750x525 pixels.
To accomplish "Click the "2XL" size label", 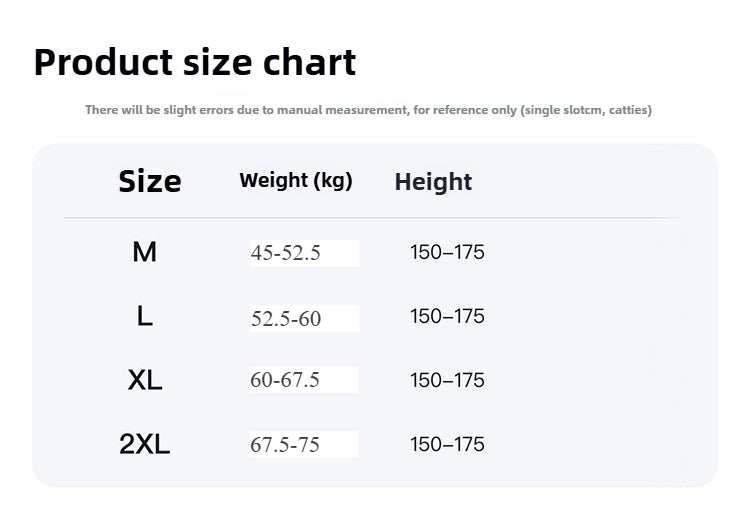I will (145, 444).
